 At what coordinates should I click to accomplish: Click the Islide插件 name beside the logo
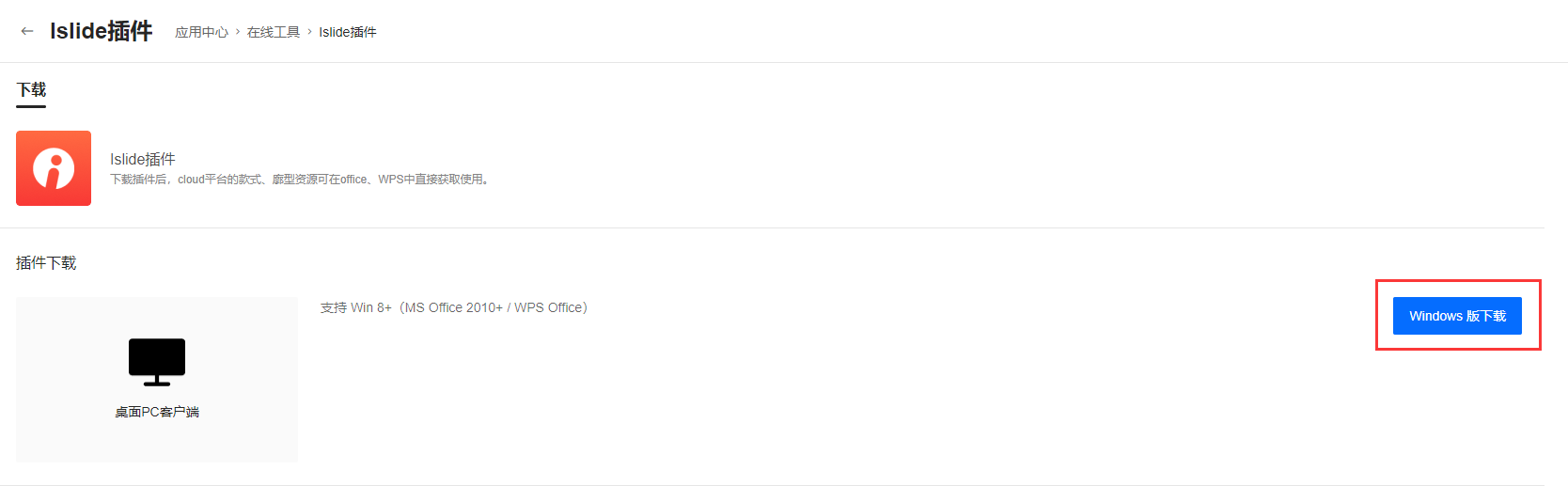click(143, 159)
